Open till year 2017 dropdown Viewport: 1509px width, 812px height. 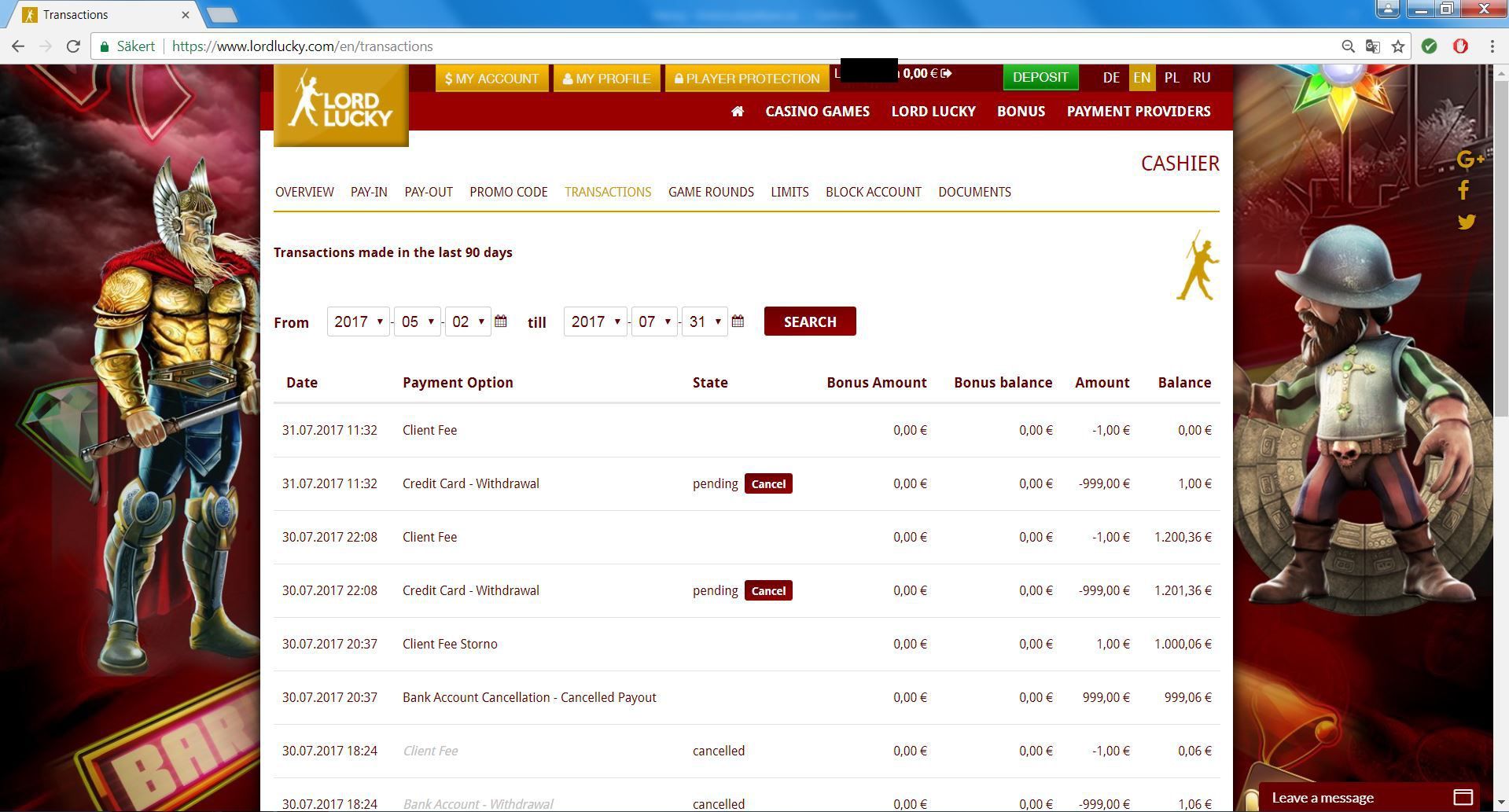coord(595,321)
